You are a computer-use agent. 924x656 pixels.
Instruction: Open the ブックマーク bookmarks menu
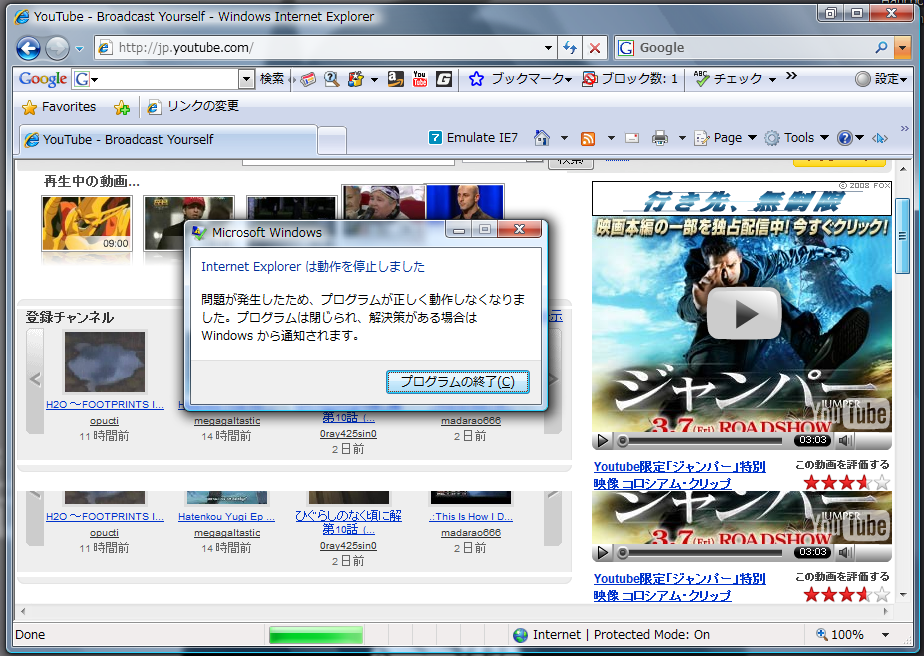coord(520,78)
